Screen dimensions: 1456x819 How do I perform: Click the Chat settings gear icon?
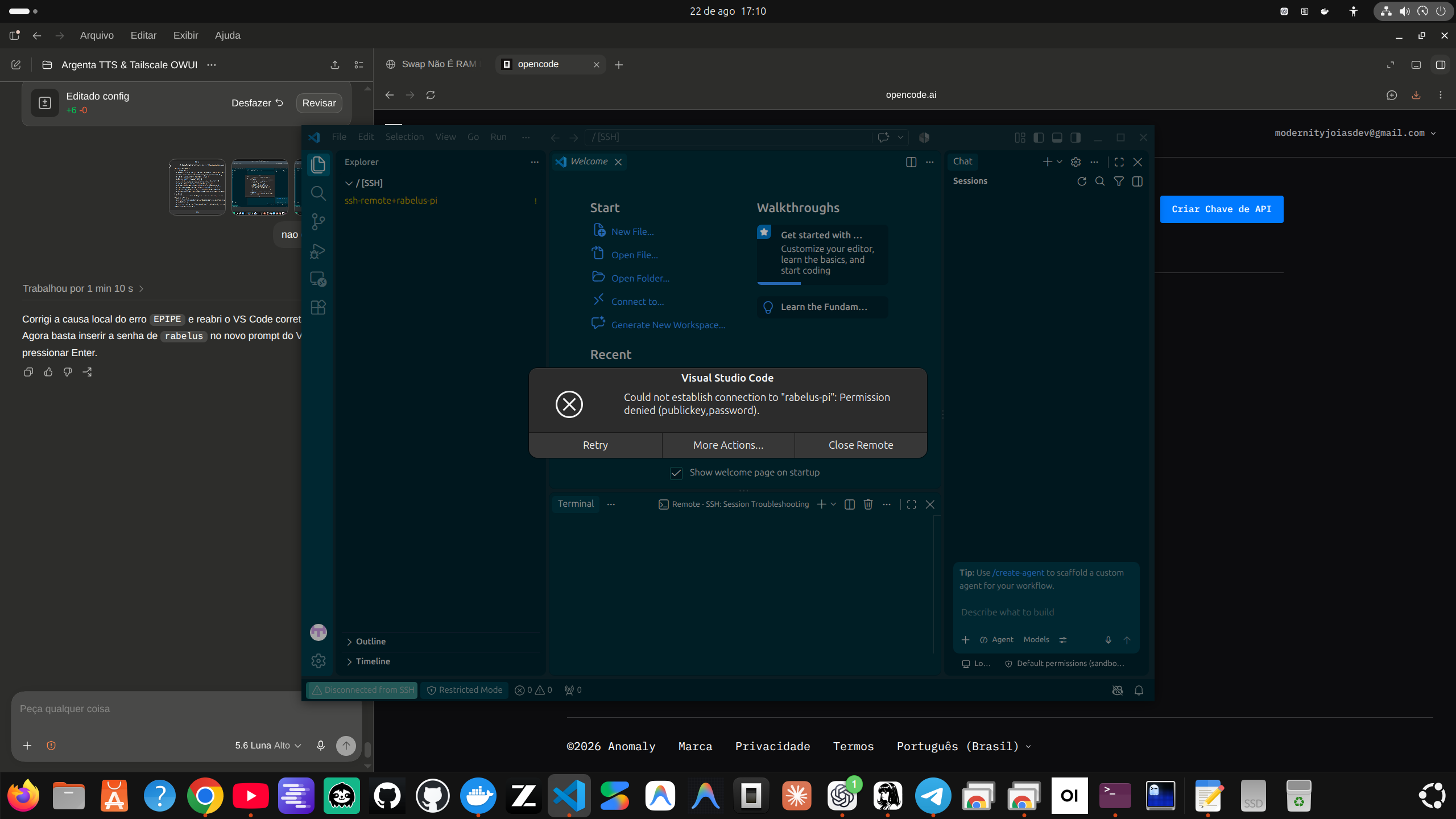tap(1076, 162)
